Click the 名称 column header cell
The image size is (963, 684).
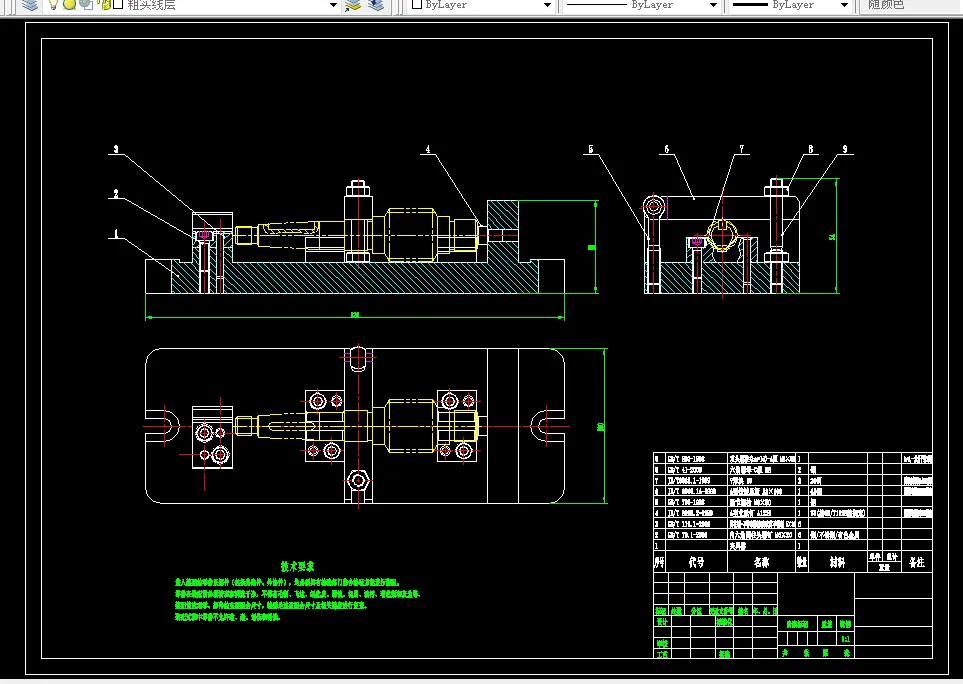(x=762, y=562)
